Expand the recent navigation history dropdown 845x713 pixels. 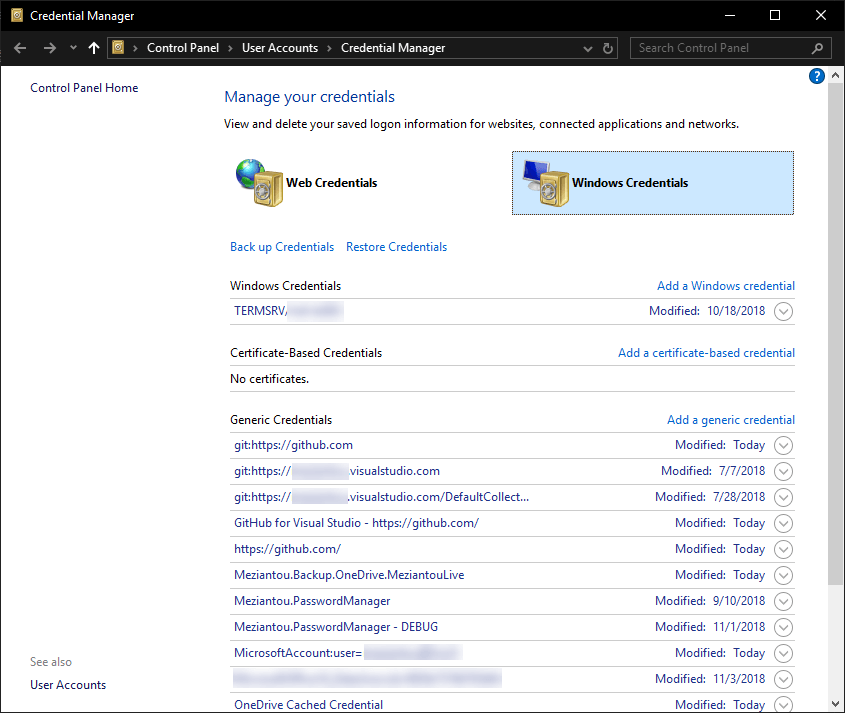click(72, 47)
